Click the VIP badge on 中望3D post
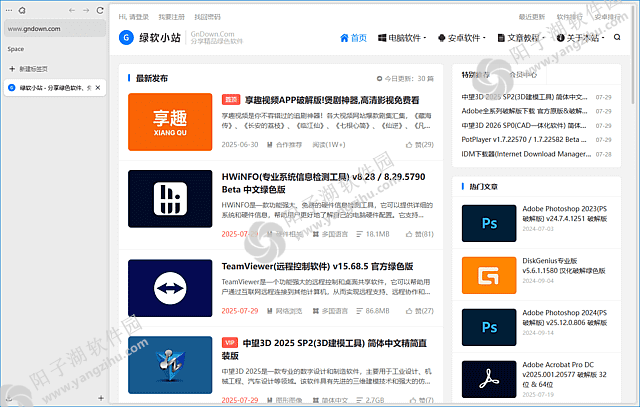Image resolution: width=640 pixels, height=407 pixels. tap(230, 343)
